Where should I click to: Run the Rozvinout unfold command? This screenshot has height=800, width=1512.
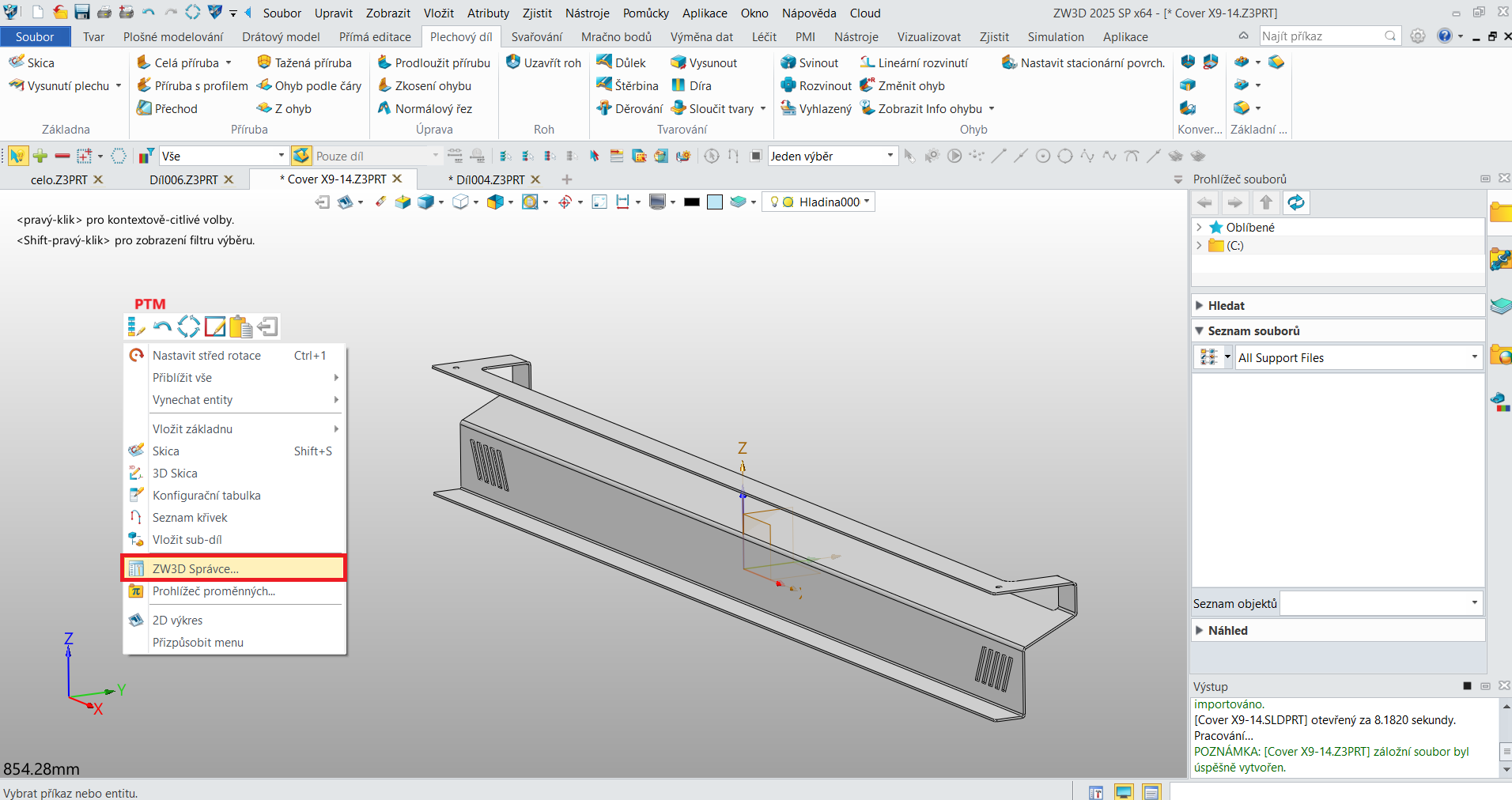coord(816,85)
